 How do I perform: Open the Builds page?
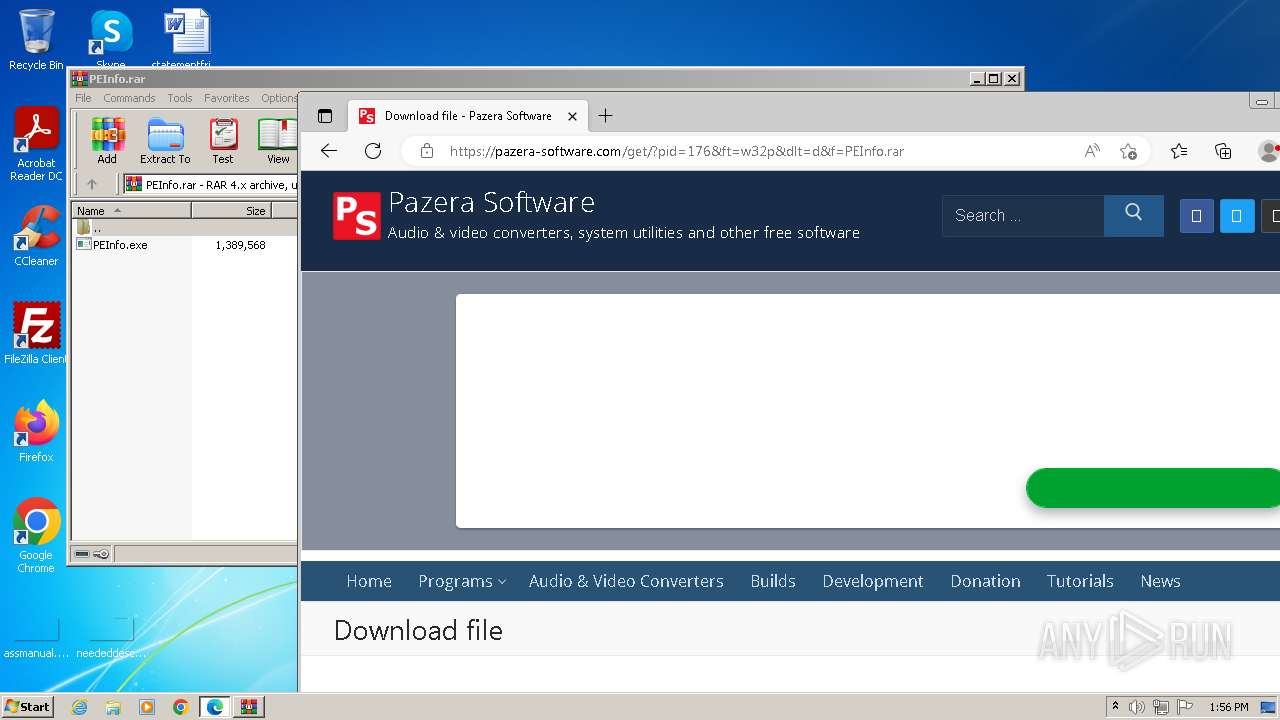pyautogui.click(x=773, y=581)
